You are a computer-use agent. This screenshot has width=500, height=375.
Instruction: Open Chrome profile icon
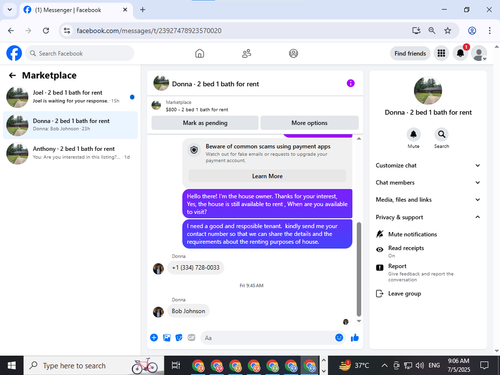[x=472, y=31]
